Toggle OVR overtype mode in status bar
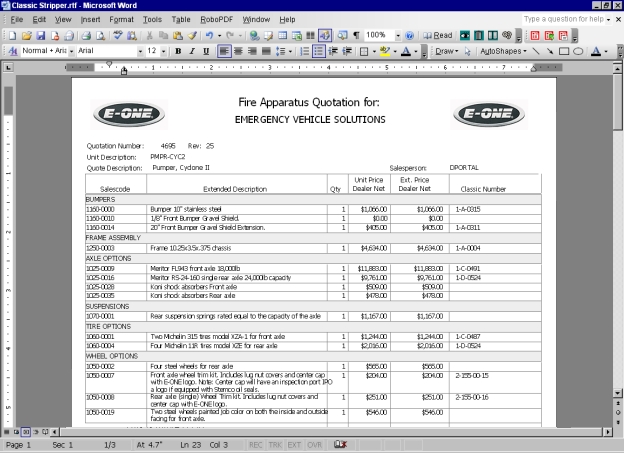 click(x=314, y=445)
